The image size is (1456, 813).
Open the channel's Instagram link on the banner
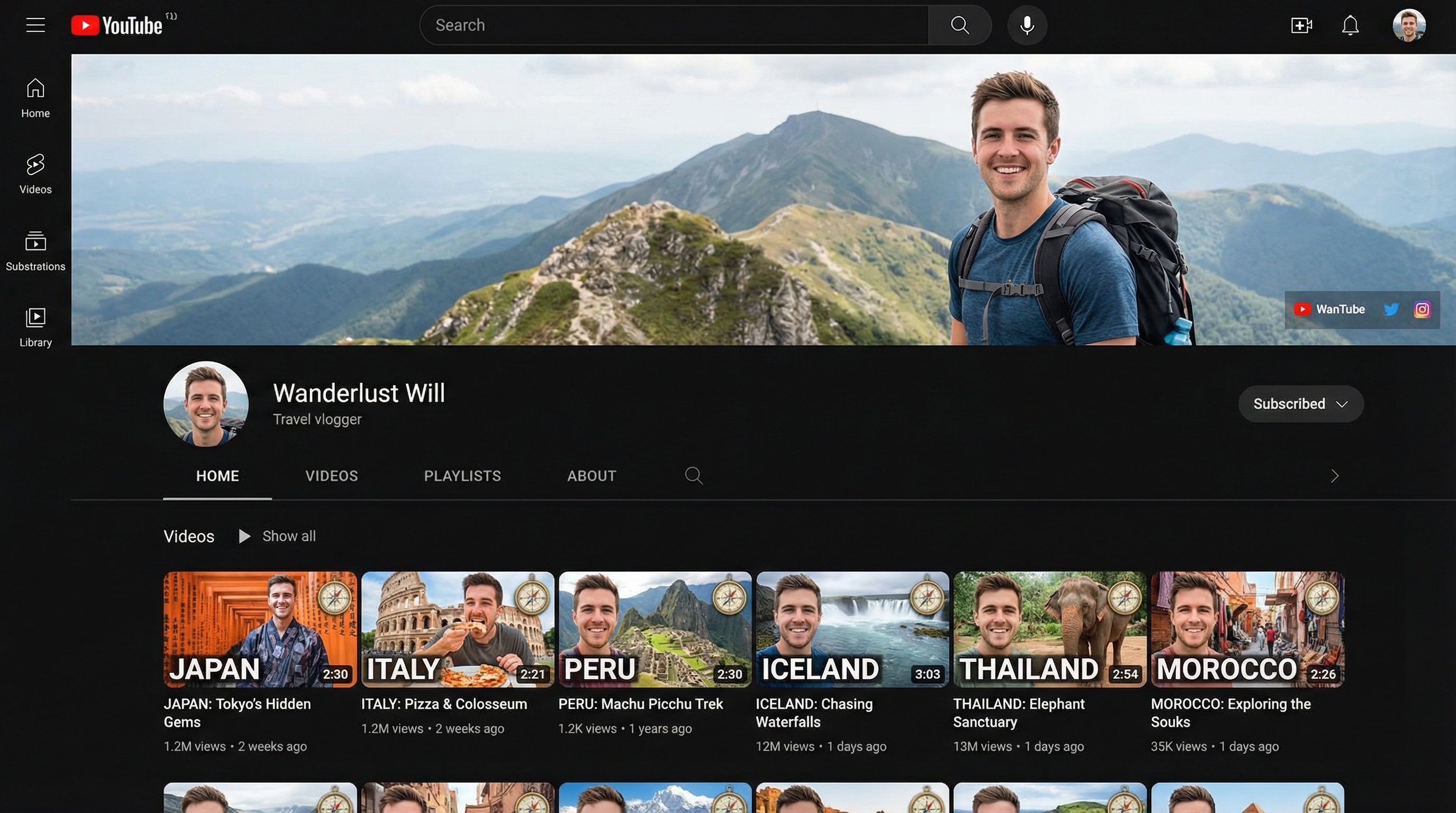coord(1422,309)
